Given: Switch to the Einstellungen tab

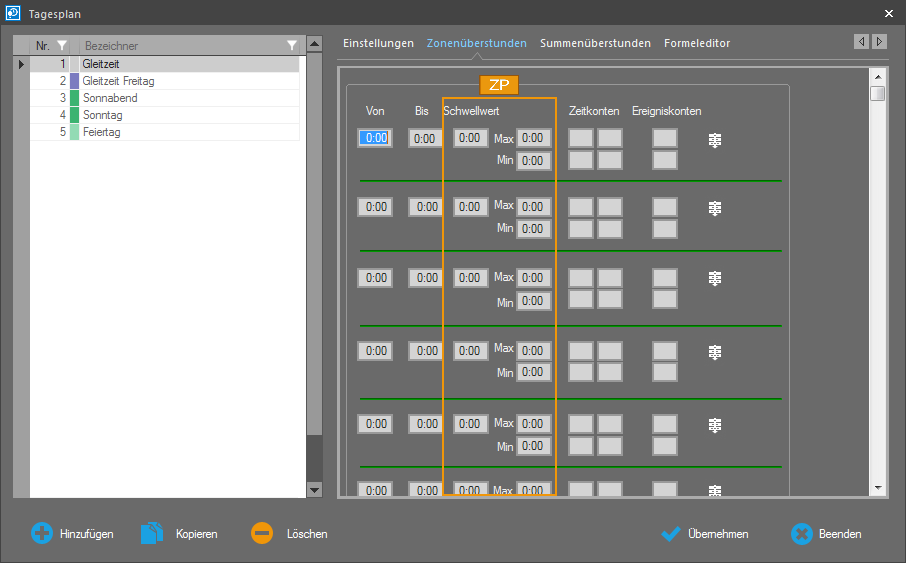Looking at the screenshot, I should click(x=378, y=43).
